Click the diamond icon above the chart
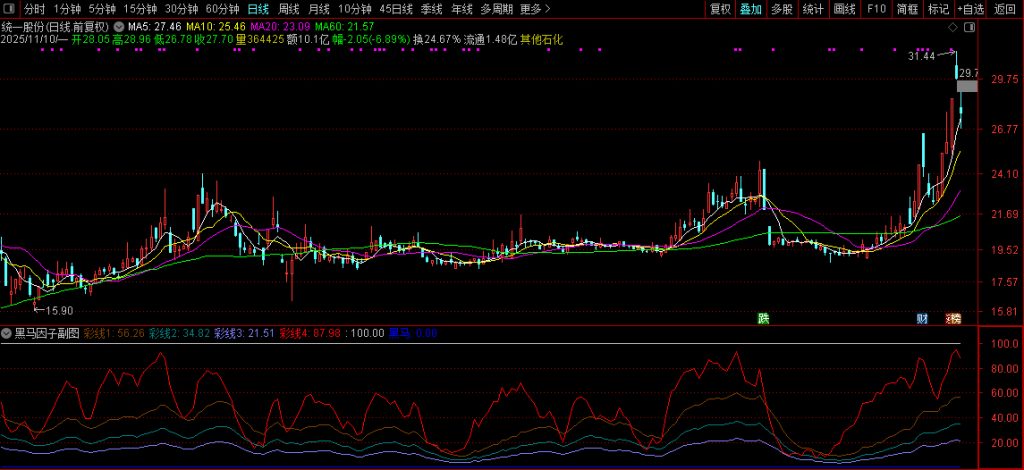This screenshot has width=1024, height=470. coord(953,27)
